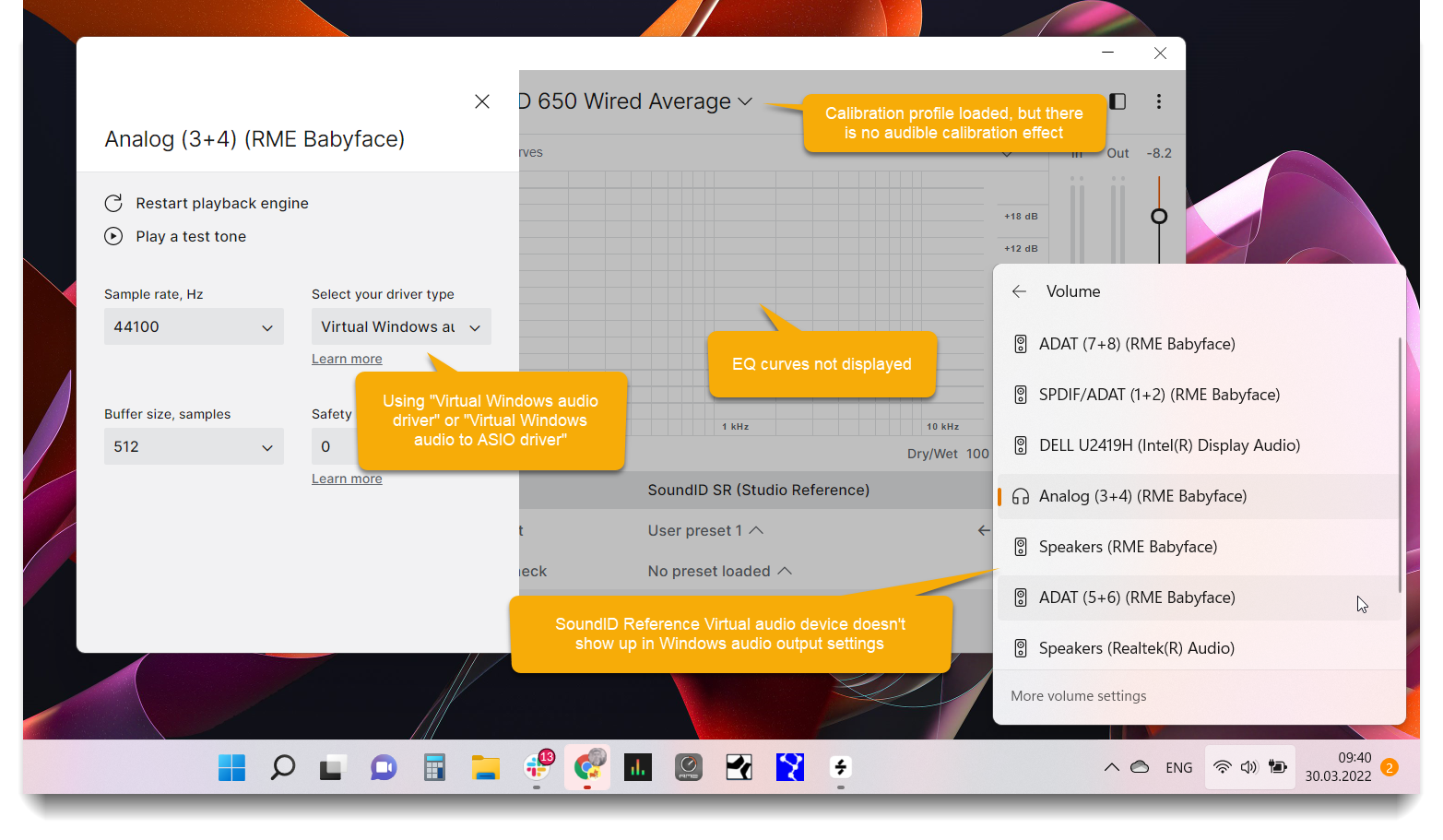The image size is (1443, 840).
Task: Open the green bar-meter app in taskbar
Action: coord(638,767)
